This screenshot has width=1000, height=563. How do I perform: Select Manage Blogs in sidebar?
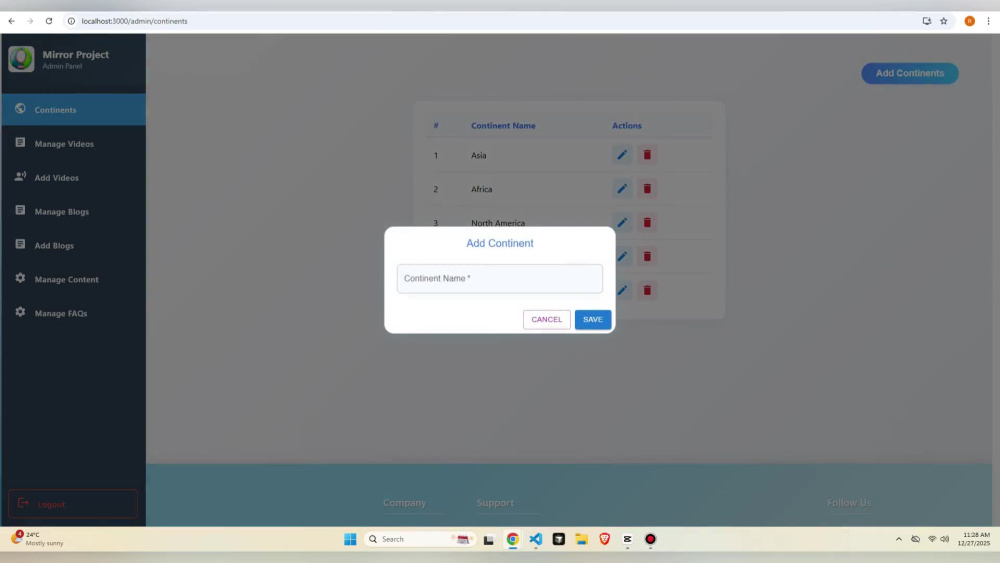pyautogui.click(x=73, y=211)
